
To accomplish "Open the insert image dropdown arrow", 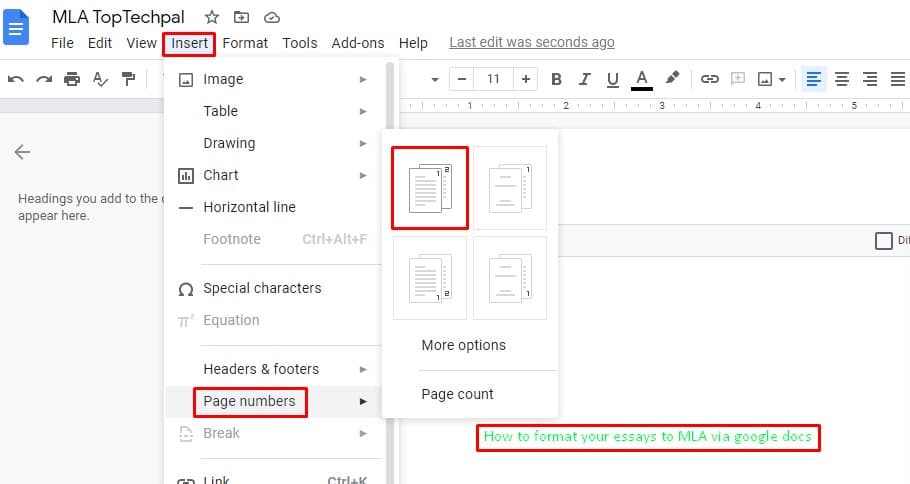I will pos(782,80).
